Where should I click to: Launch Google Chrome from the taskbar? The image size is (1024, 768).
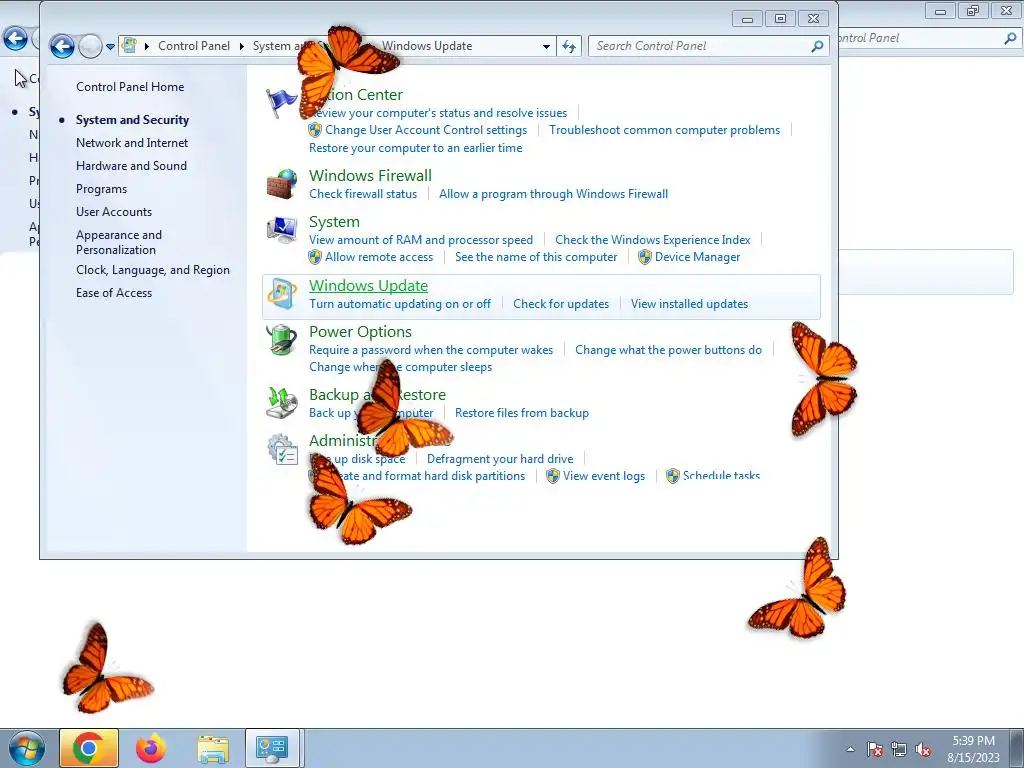pyautogui.click(x=89, y=748)
